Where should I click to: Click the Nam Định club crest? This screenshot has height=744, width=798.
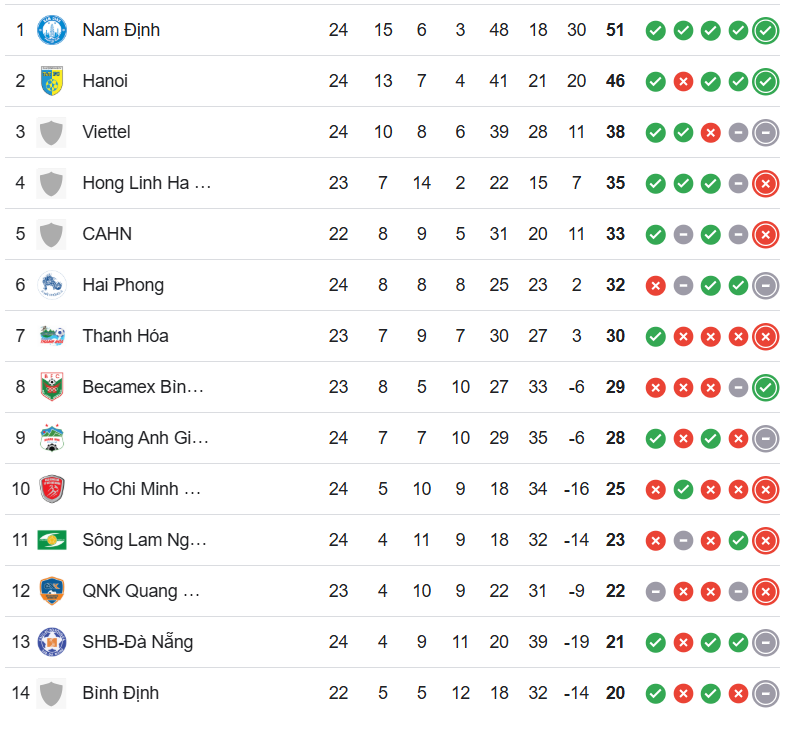point(52,30)
